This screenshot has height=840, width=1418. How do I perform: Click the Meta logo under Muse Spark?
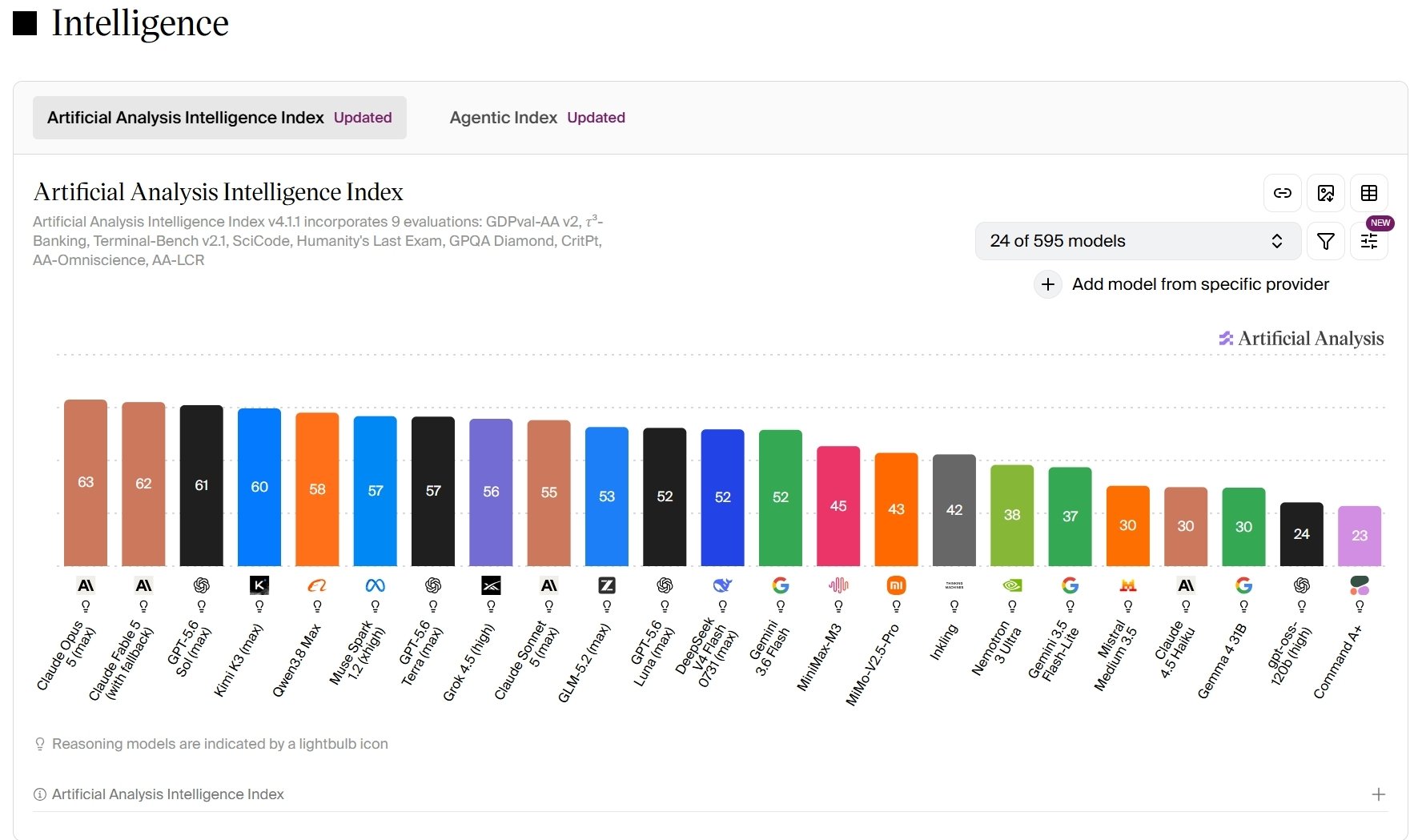(376, 585)
